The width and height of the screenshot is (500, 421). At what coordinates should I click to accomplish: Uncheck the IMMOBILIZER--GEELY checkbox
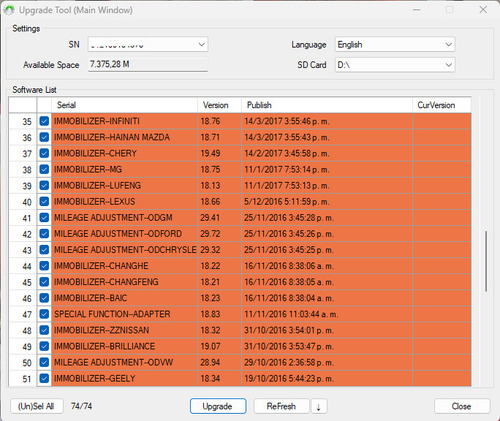click(x=44, y=378)
